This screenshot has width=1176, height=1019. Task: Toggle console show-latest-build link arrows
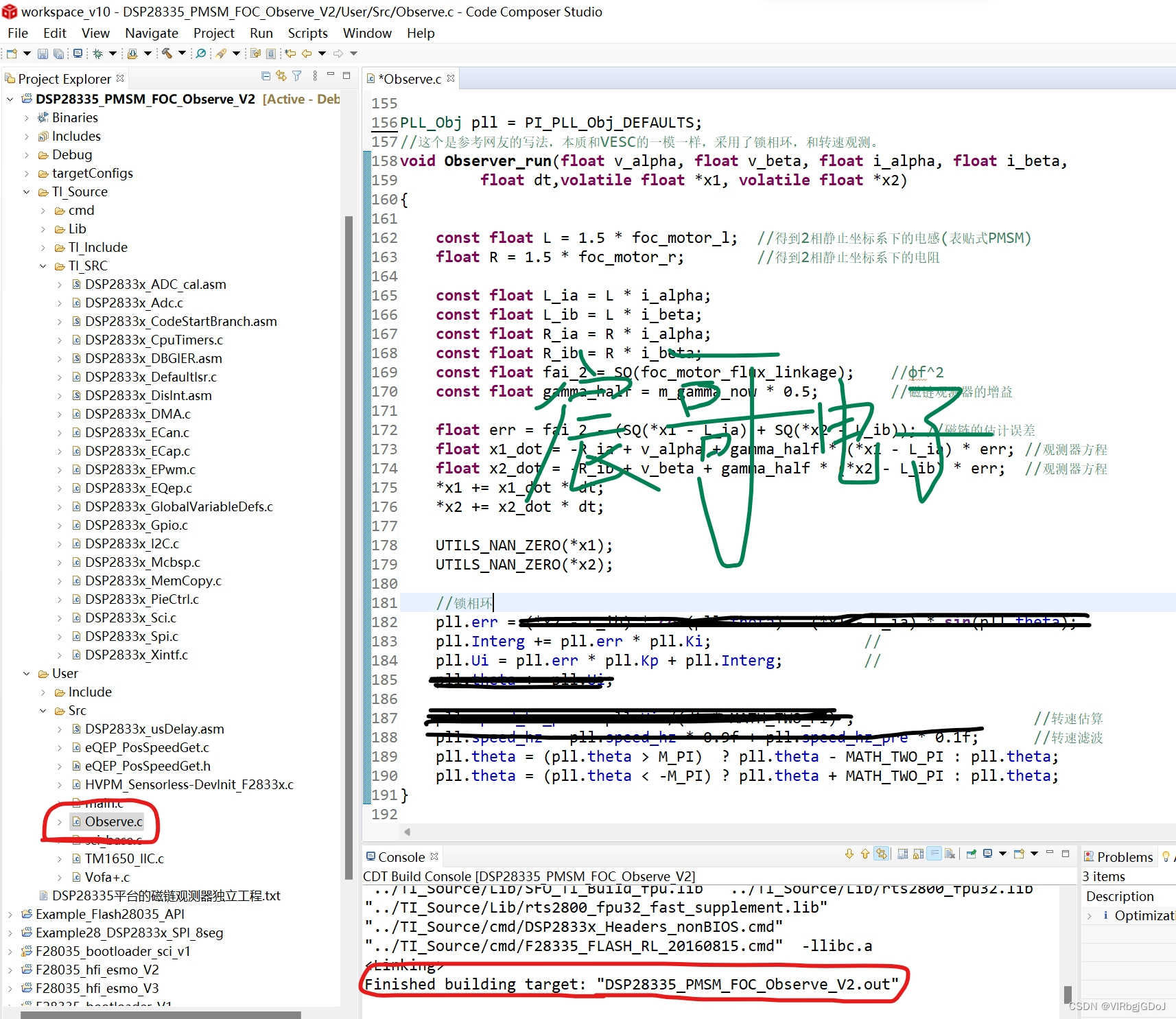pyautogui.click(x=882, y=854)
